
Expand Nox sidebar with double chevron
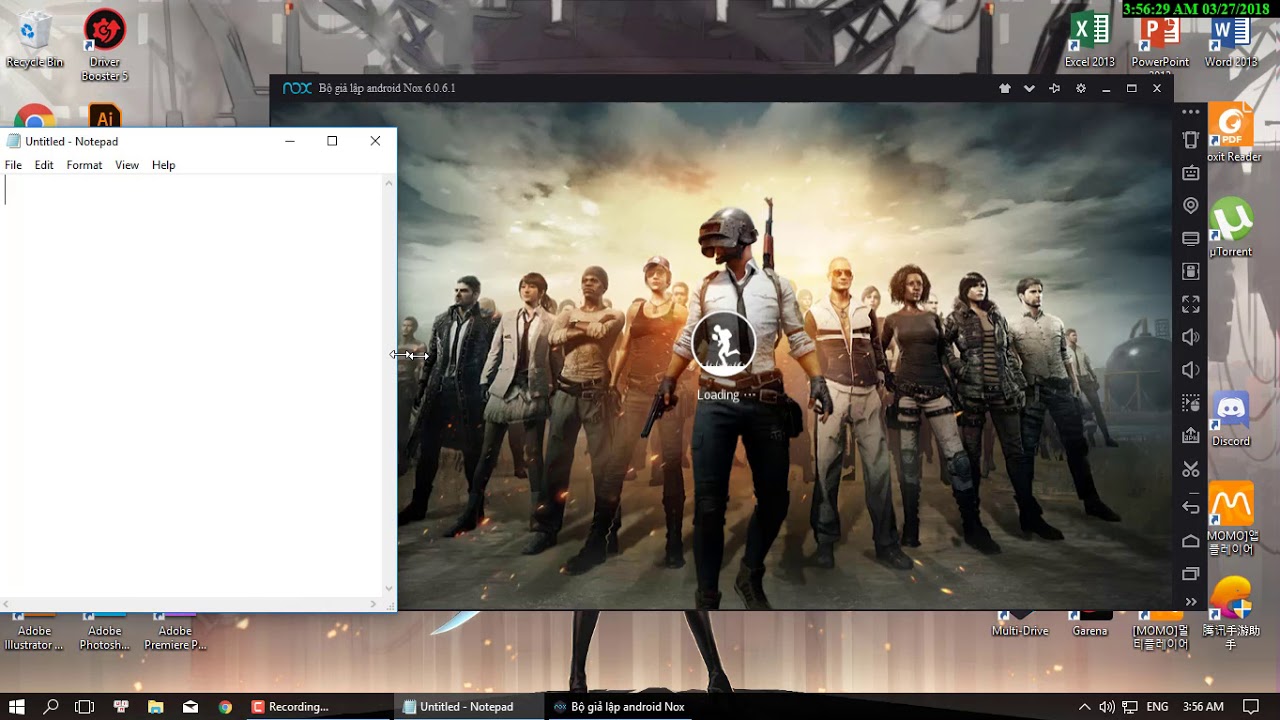pos(1190,601)
